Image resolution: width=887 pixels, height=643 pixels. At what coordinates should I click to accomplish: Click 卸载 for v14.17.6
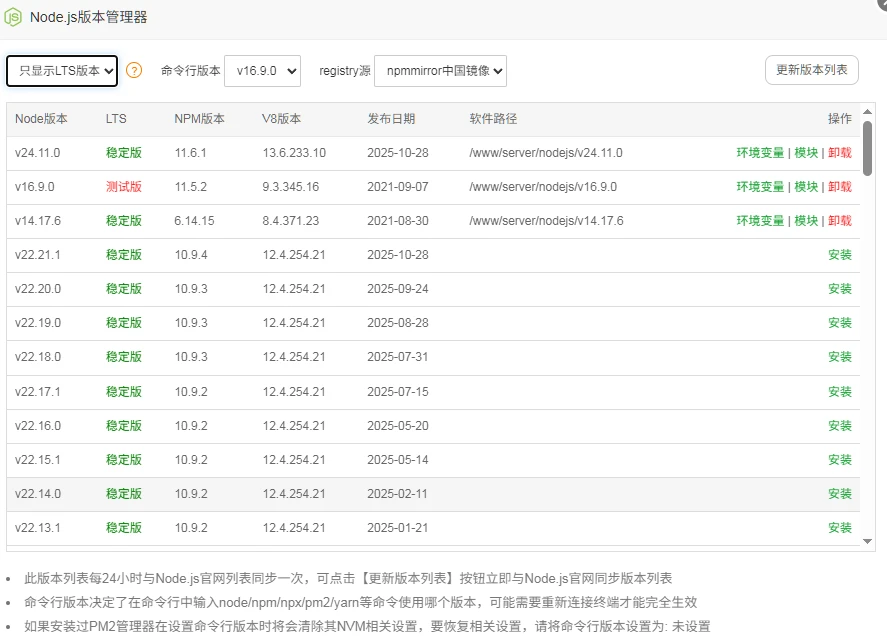(x=840, y=221)
